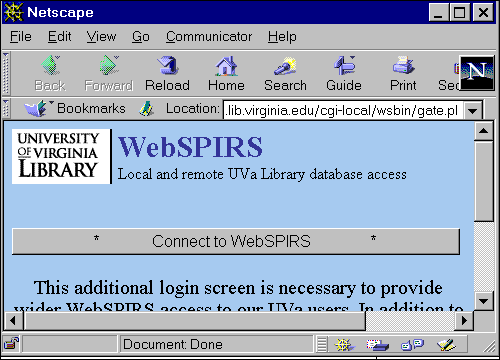Click 'Local and remote UVa Library database access'
500x360 pixels.
(x=262, y=174)
